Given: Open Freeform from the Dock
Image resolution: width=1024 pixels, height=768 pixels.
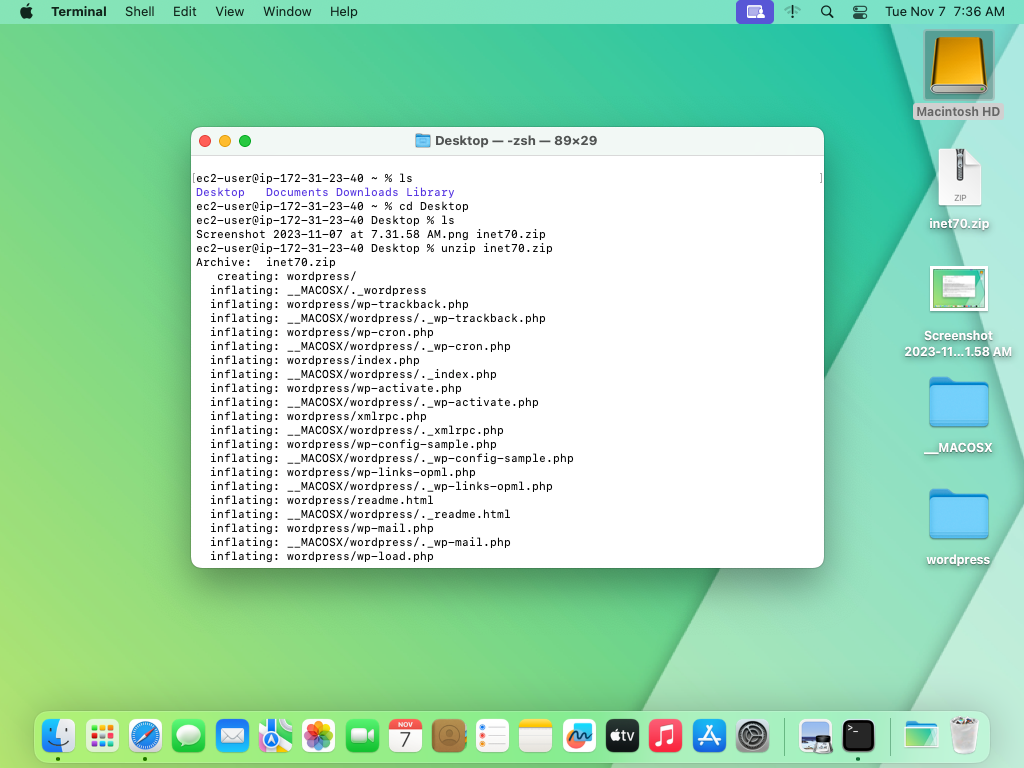Looking at the screenshot, I should click(579, 736).
